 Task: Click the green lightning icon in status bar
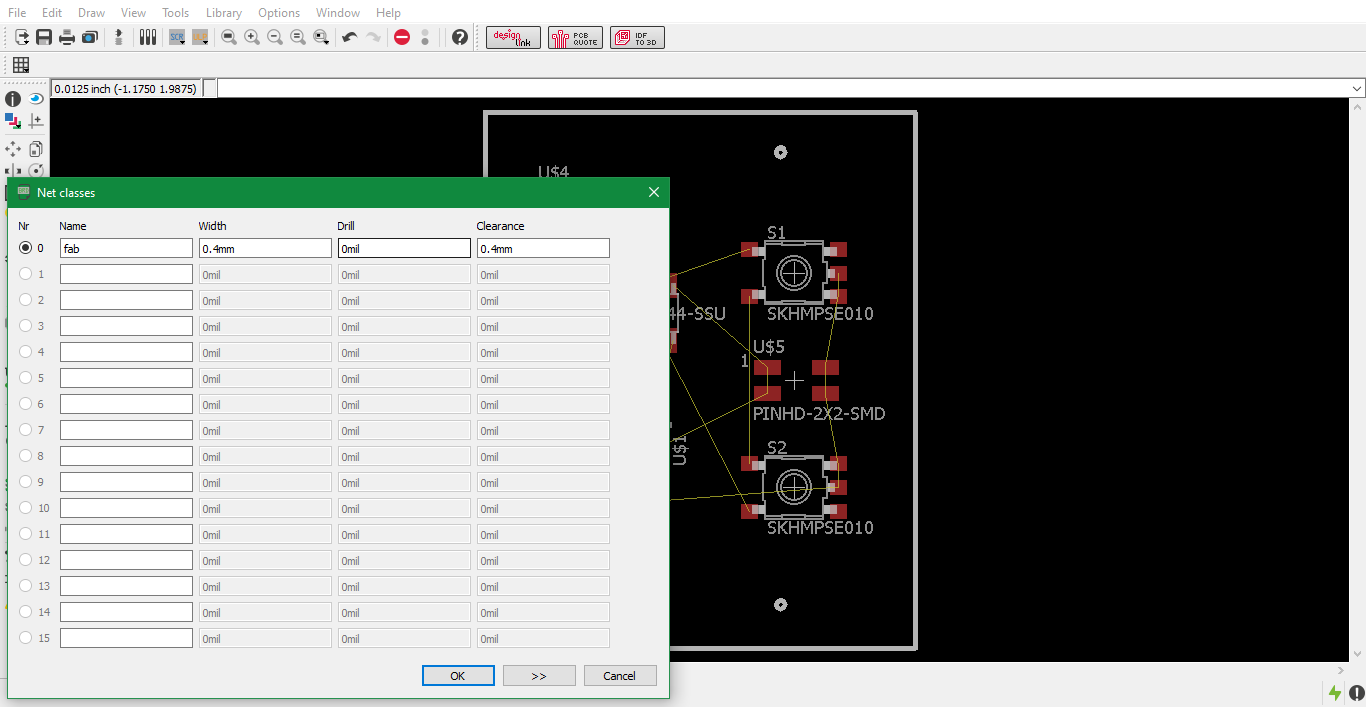[x=1335, y=692]
